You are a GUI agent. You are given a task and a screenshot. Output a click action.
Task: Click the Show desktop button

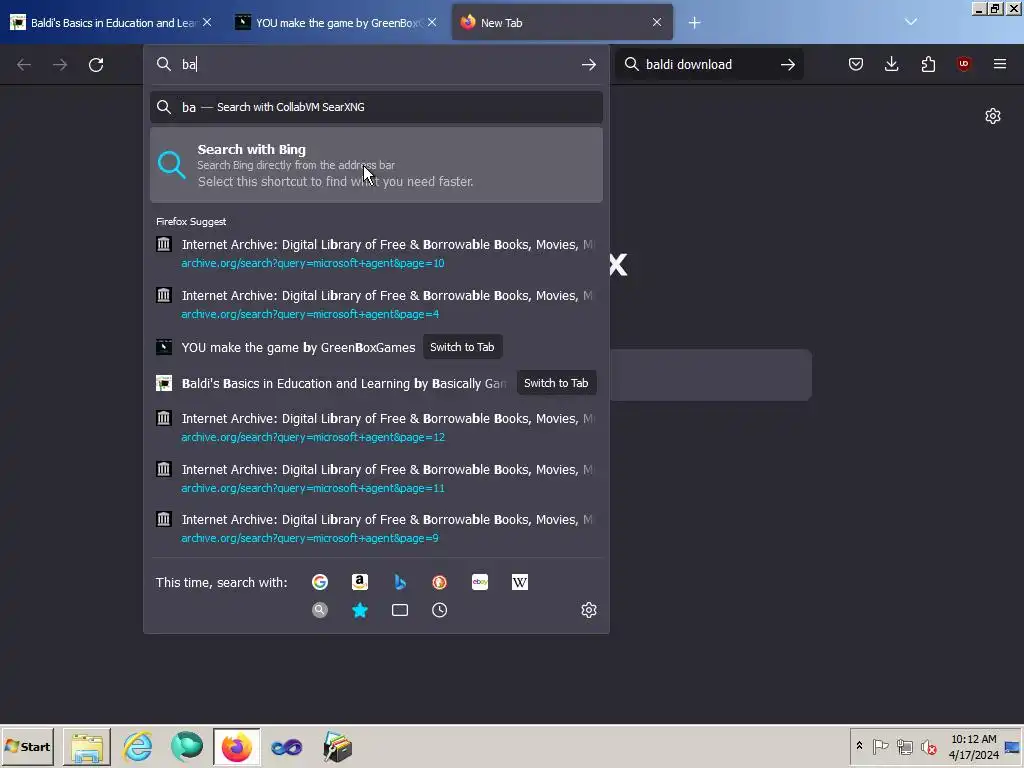1013,746
